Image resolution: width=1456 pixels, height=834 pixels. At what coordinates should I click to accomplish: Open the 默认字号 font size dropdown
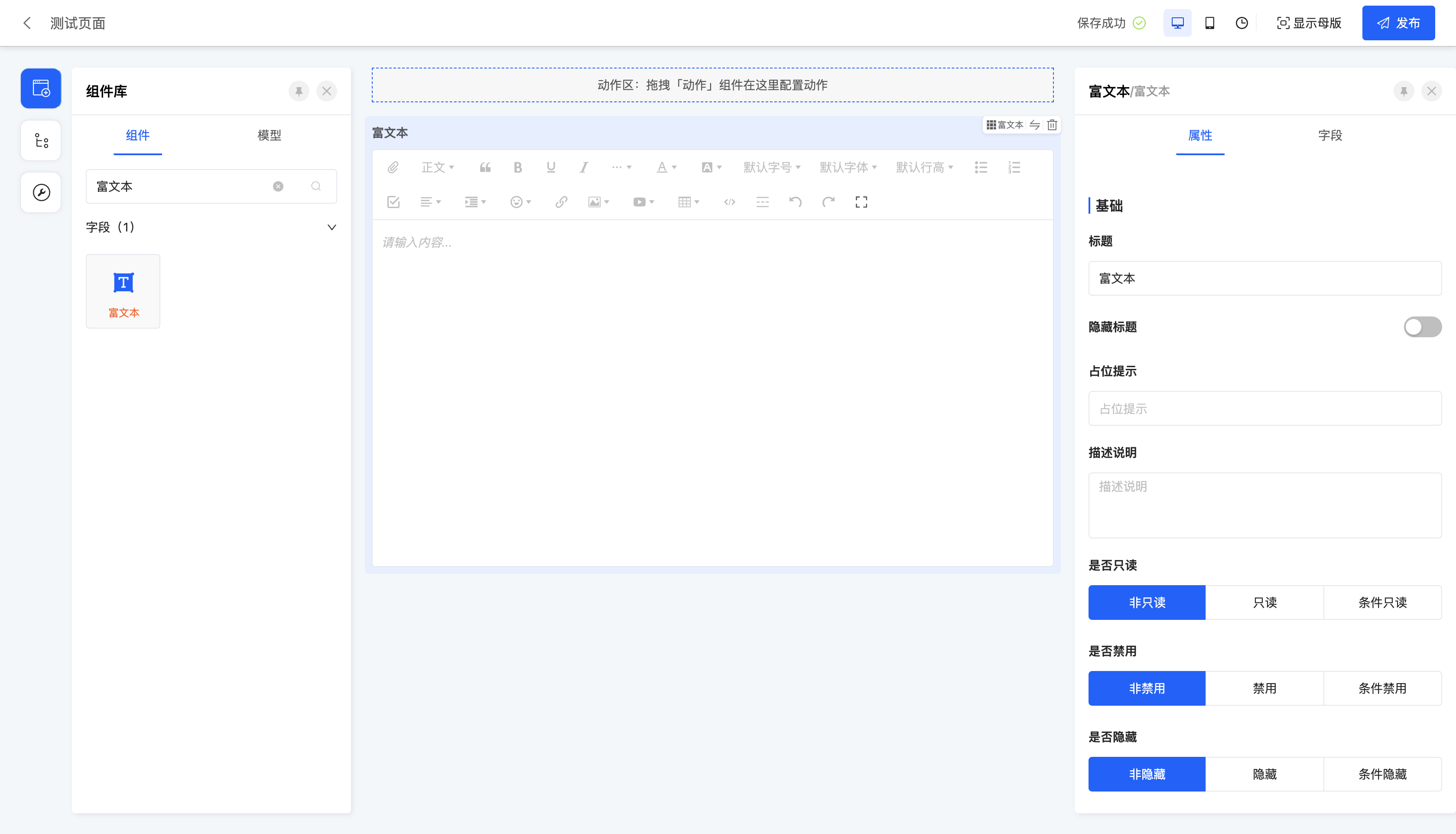[x=772, y=167]
